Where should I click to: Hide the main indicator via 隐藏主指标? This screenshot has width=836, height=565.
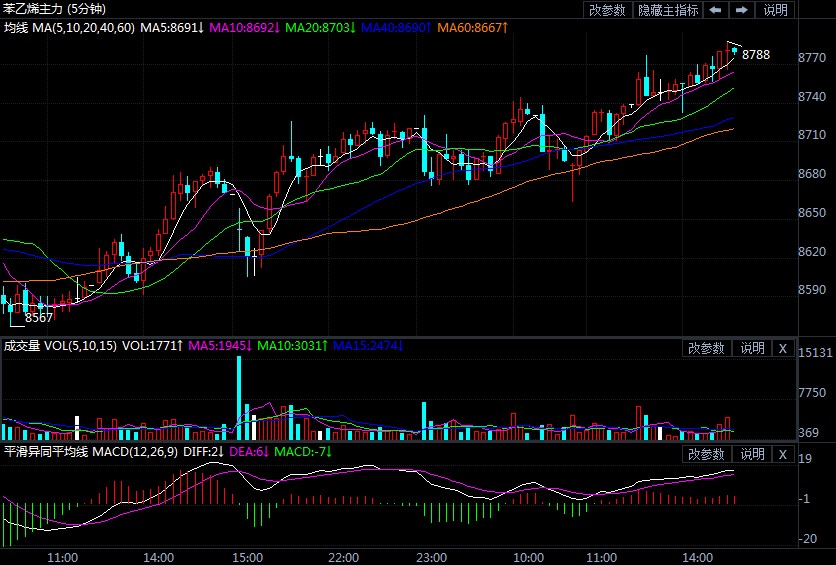point(668,10)
